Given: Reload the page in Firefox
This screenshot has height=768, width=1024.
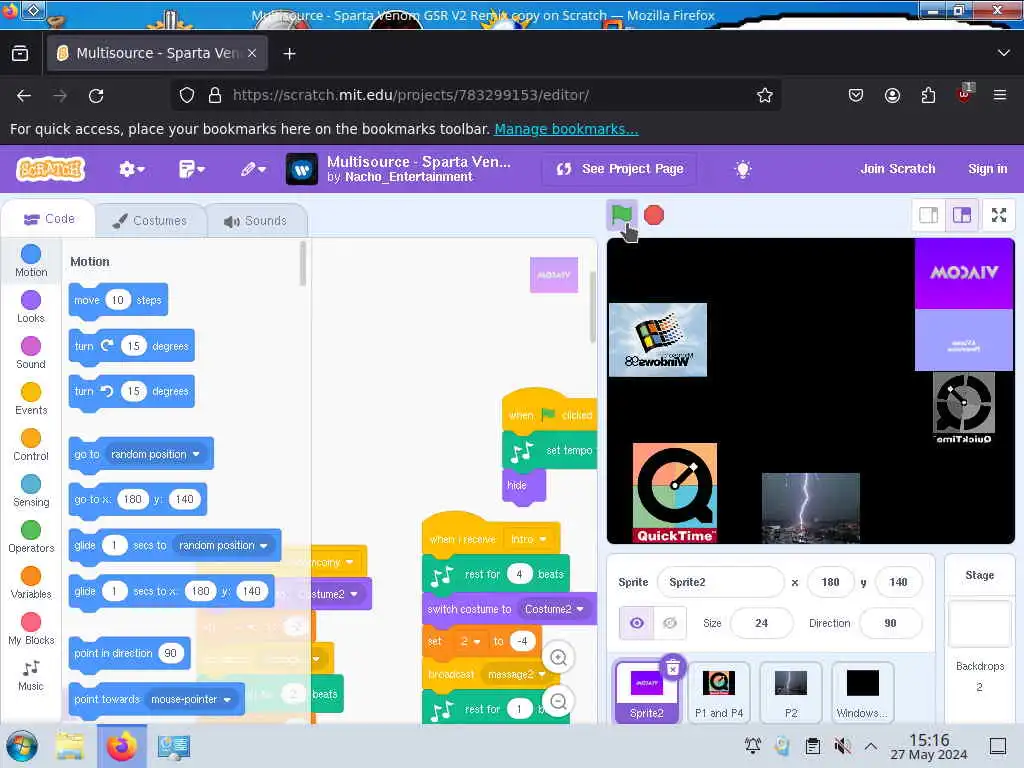Looking at the screenshot, I should click(96, 95).
